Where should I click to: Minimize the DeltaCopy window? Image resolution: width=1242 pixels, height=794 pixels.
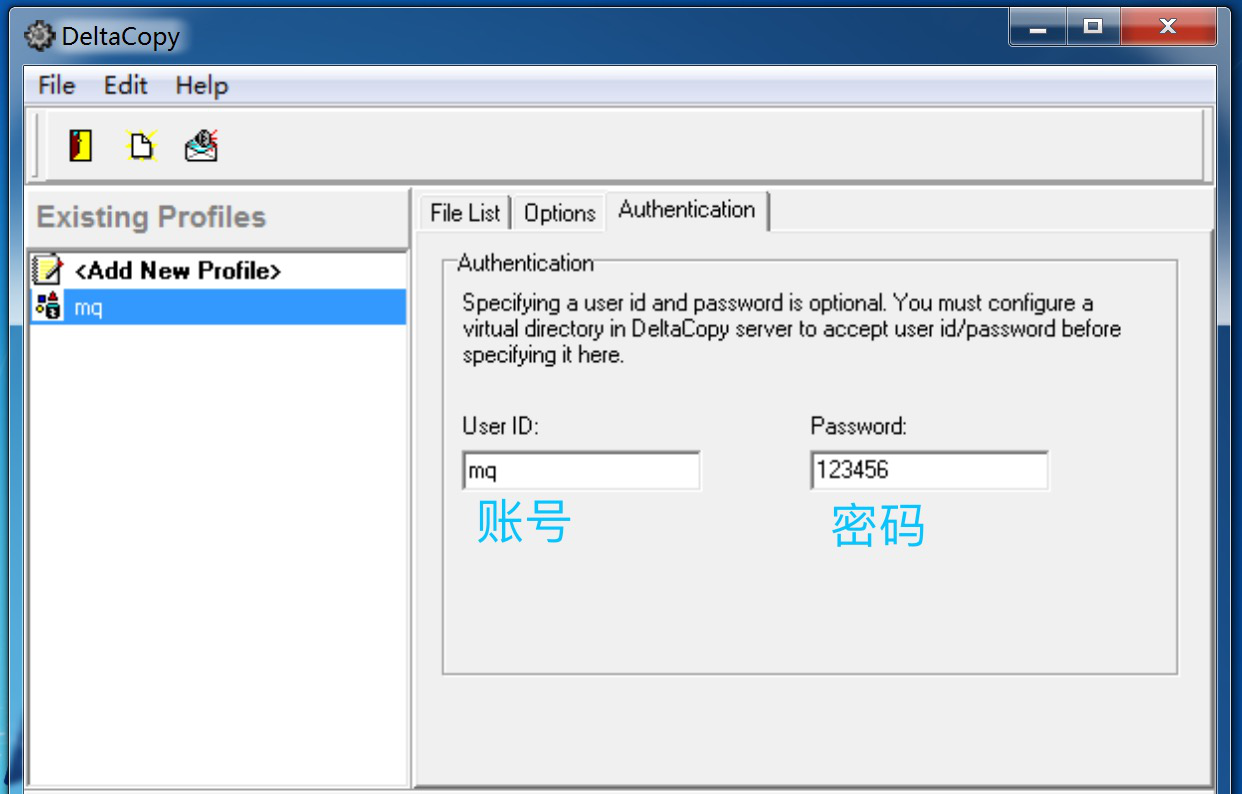pyautogui.click(x=1038, y=28)
